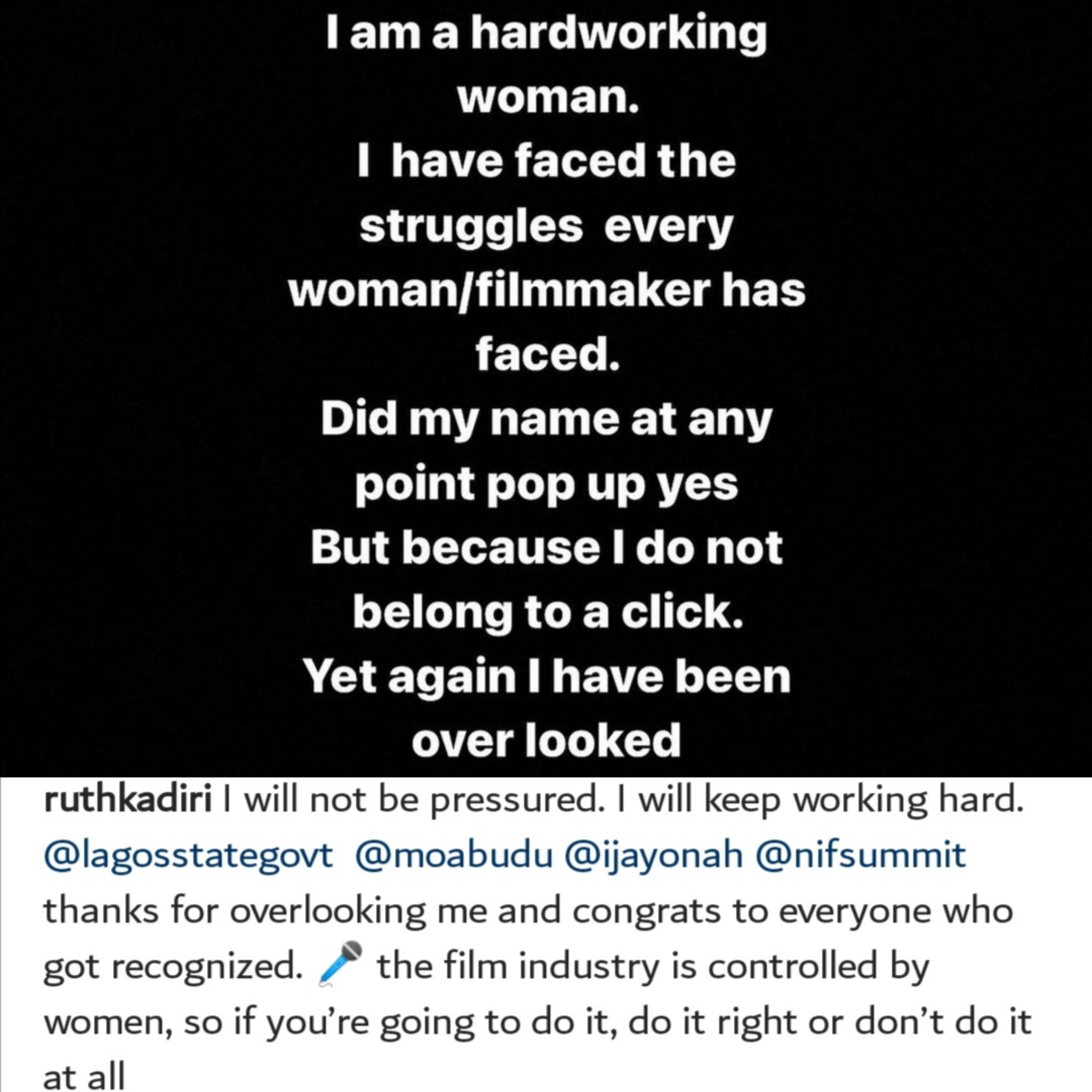The width and height of the screenshot is (1092, 1092).
Task: Click the "But because I do not" line
Action: point(546,548)
